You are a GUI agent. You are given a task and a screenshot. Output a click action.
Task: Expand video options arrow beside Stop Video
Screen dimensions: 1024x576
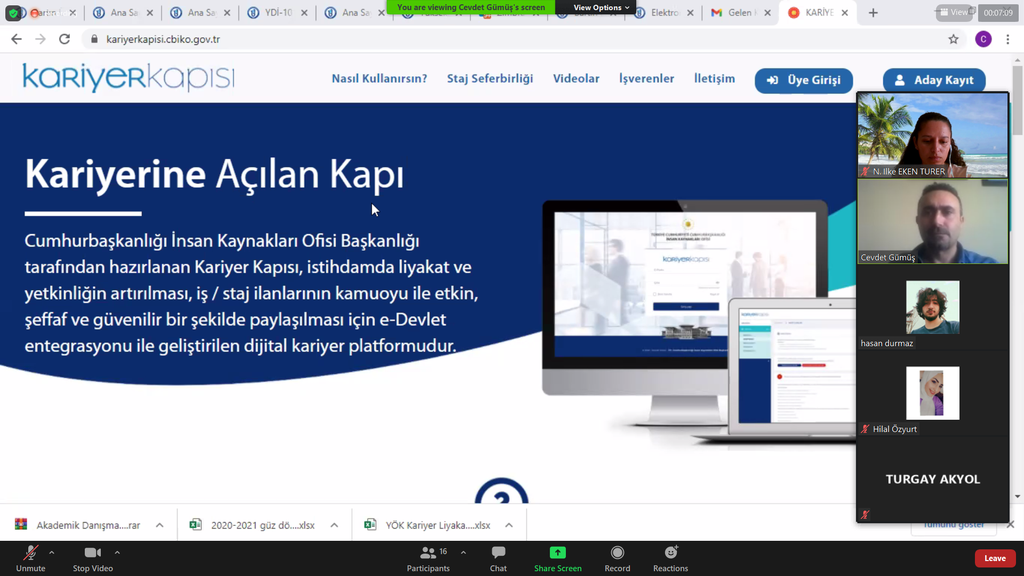tap(118, 553)
